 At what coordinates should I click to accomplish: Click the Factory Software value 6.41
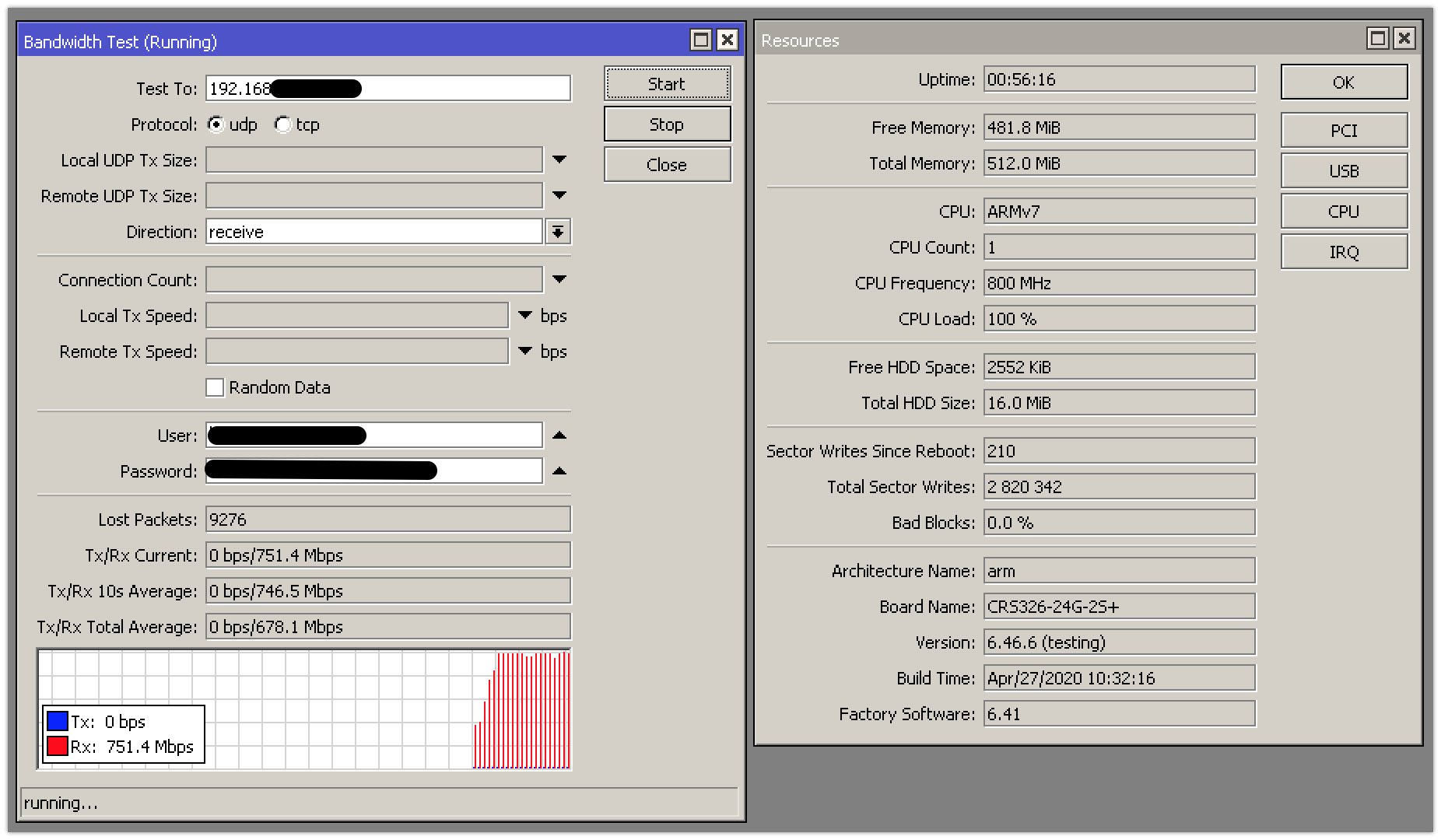(1120, 714)
